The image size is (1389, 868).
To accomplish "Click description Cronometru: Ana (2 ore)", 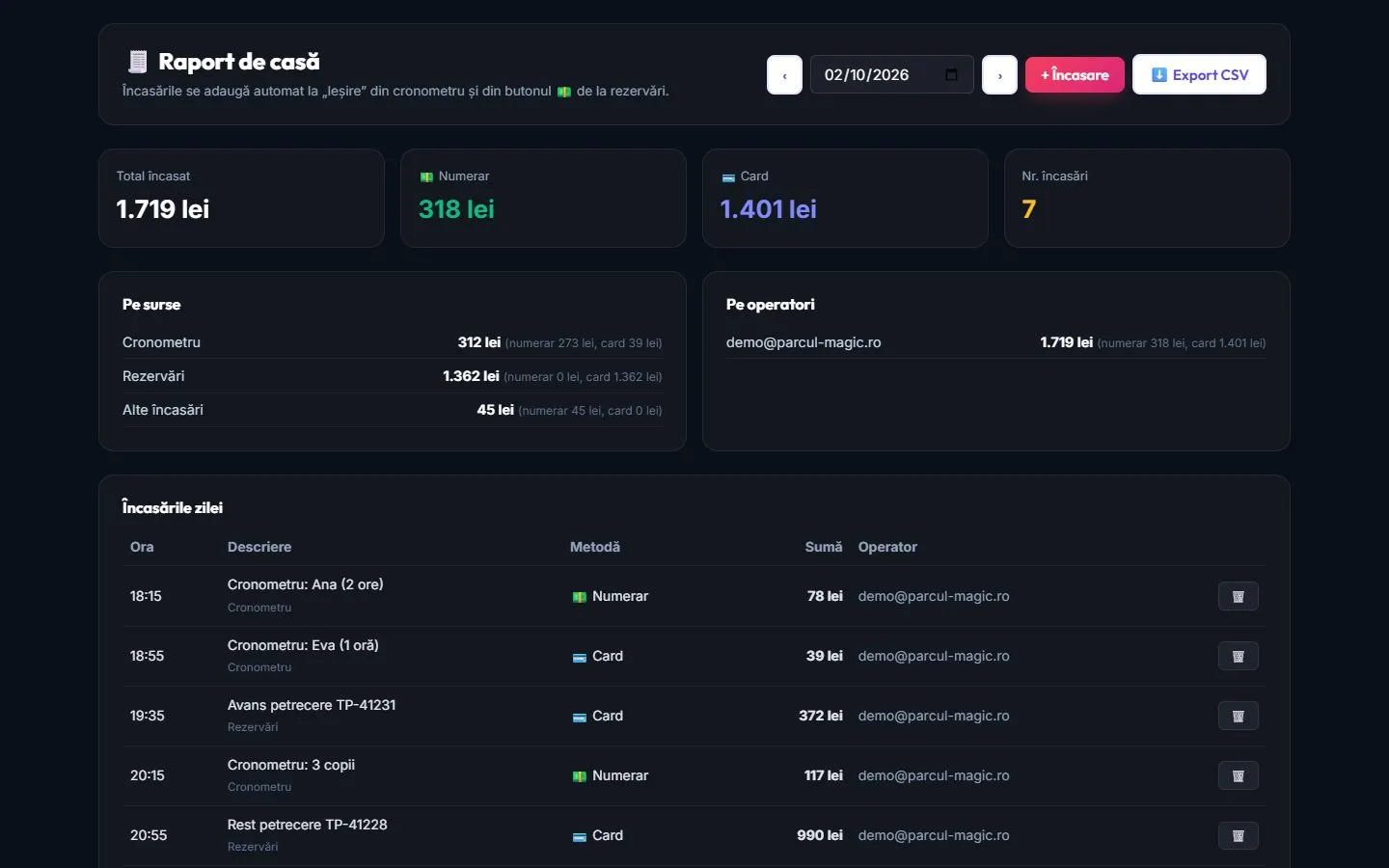I will (305, 584).
